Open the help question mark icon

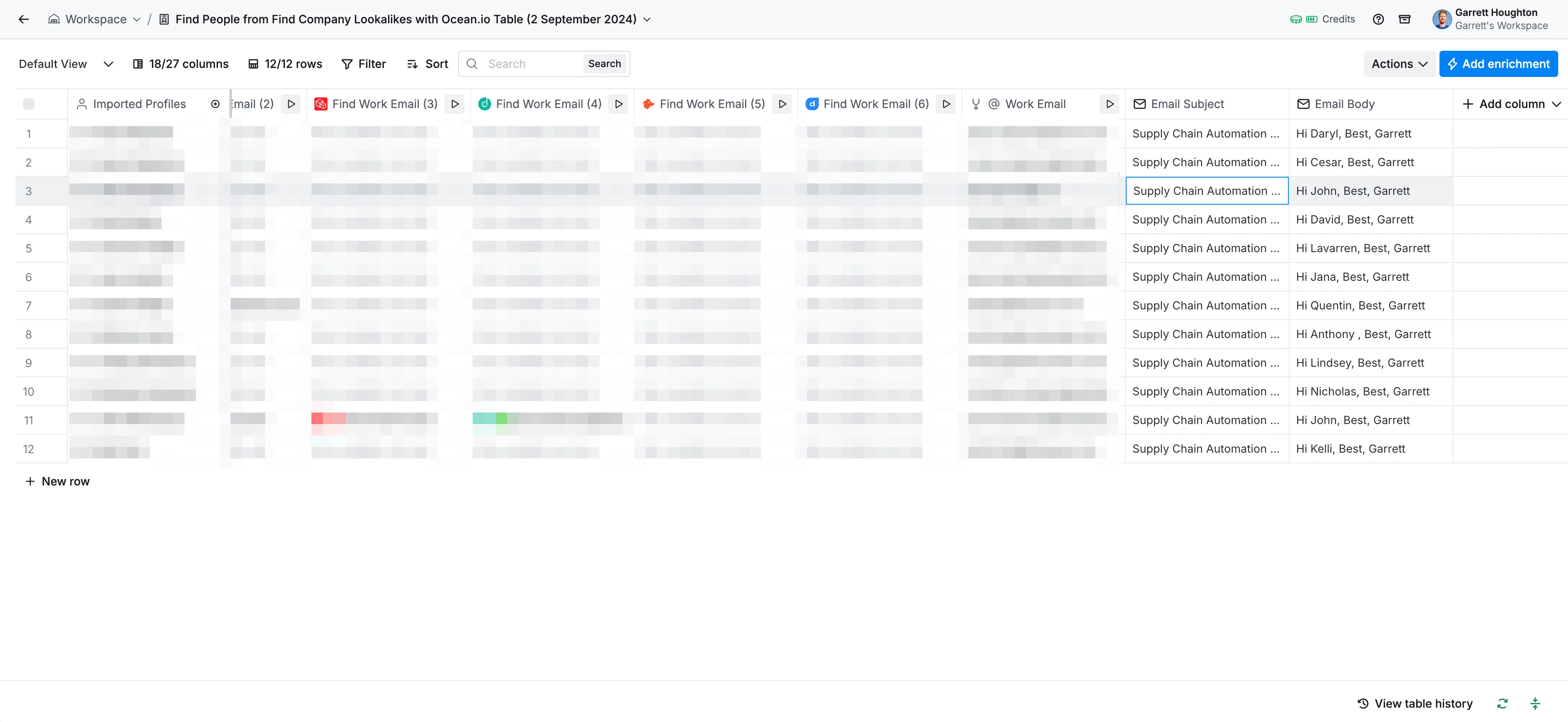(x=1378, y=20)
